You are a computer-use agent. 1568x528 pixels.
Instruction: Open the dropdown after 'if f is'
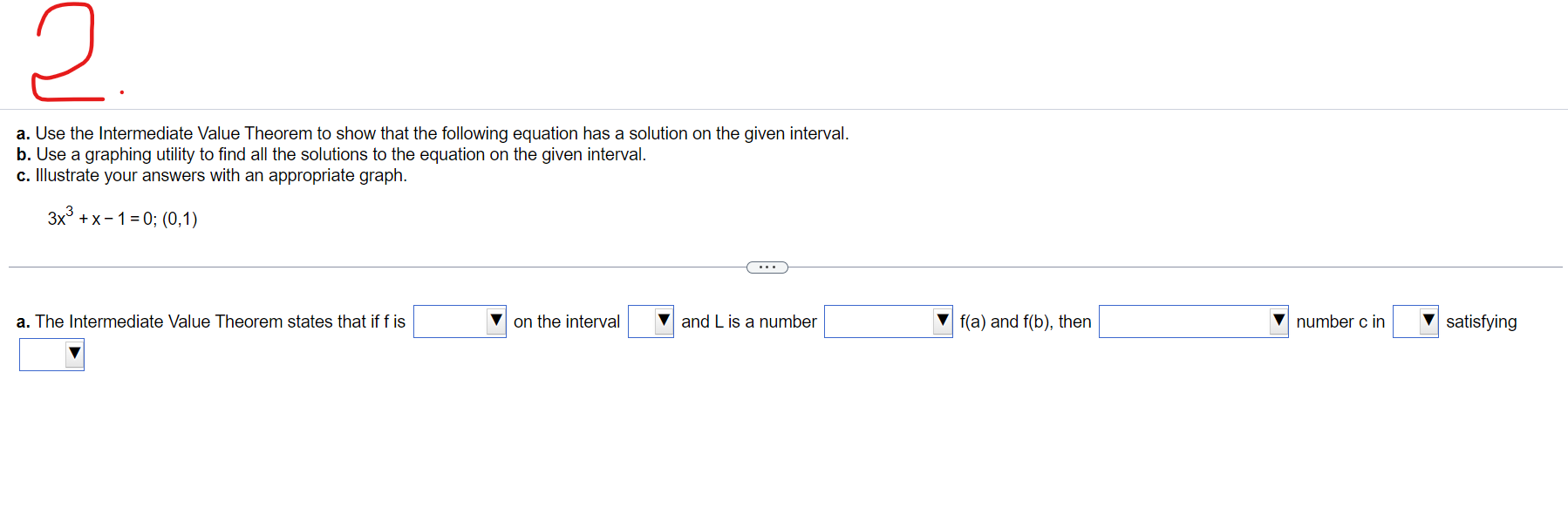tap(460, 321)
